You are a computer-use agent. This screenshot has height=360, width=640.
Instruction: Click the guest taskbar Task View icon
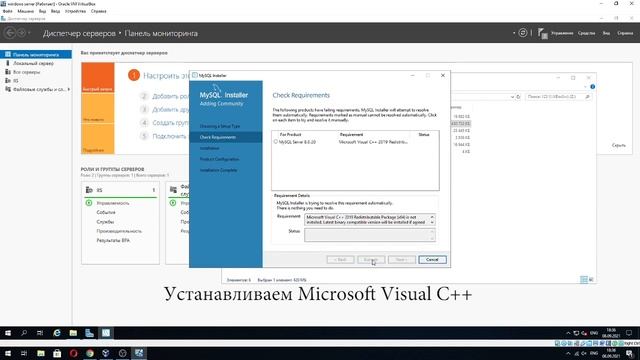(x=40, y=333)
